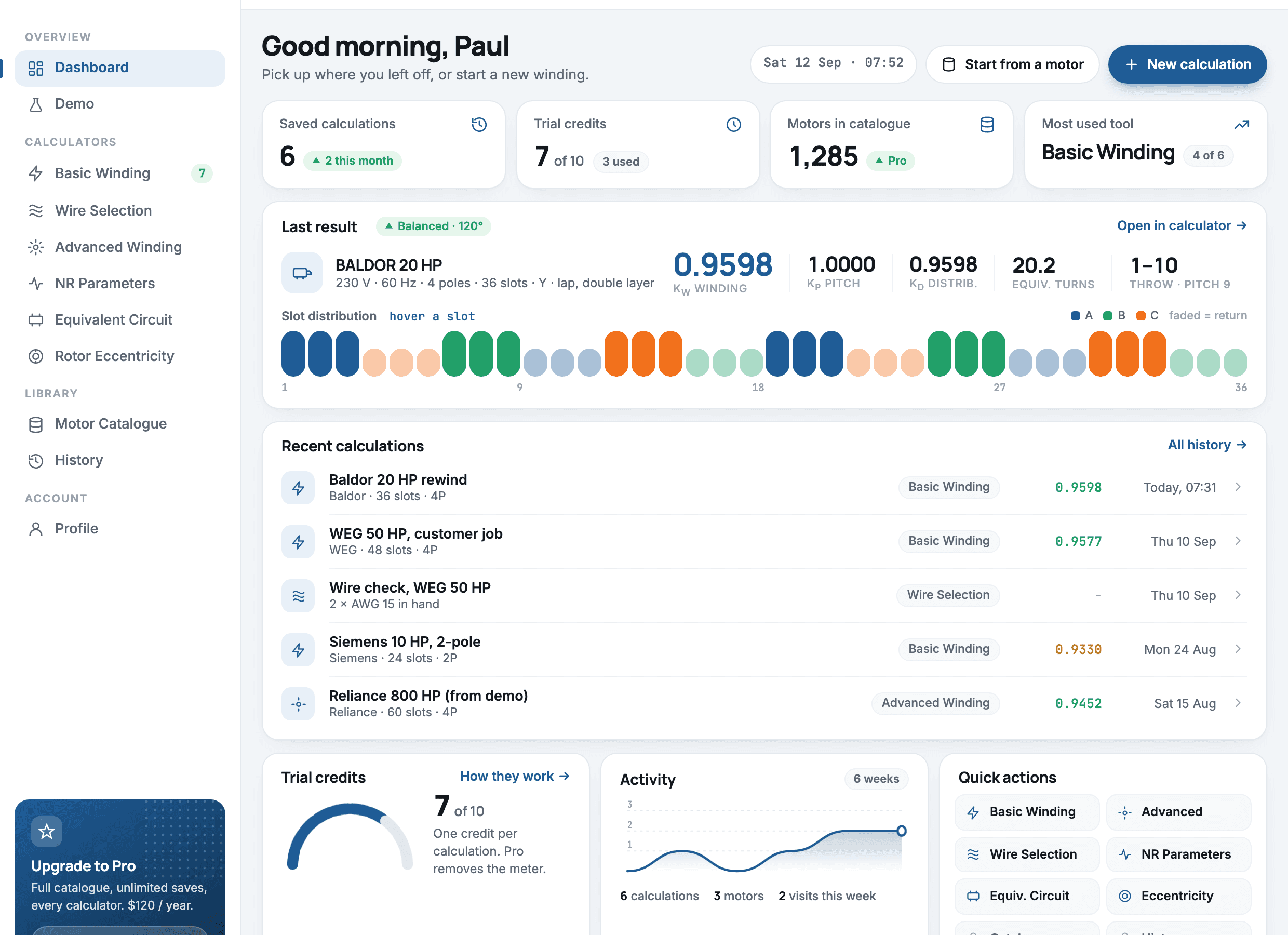Viewport: 1288px width, 935px height.
Task: Click the Upgrade to Pro star icon
Action: point(47,832)
